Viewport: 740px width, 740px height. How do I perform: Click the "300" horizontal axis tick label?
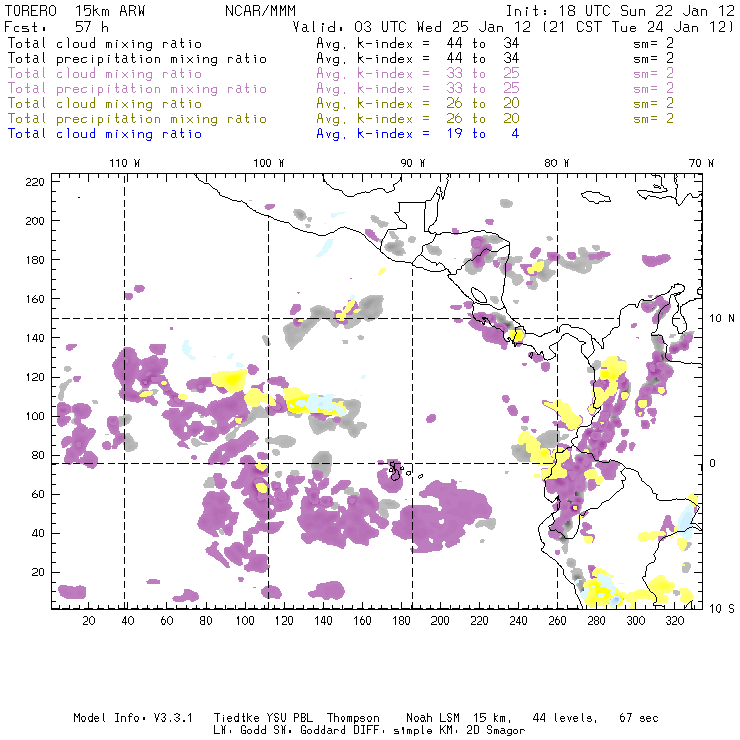pos(636,621)
